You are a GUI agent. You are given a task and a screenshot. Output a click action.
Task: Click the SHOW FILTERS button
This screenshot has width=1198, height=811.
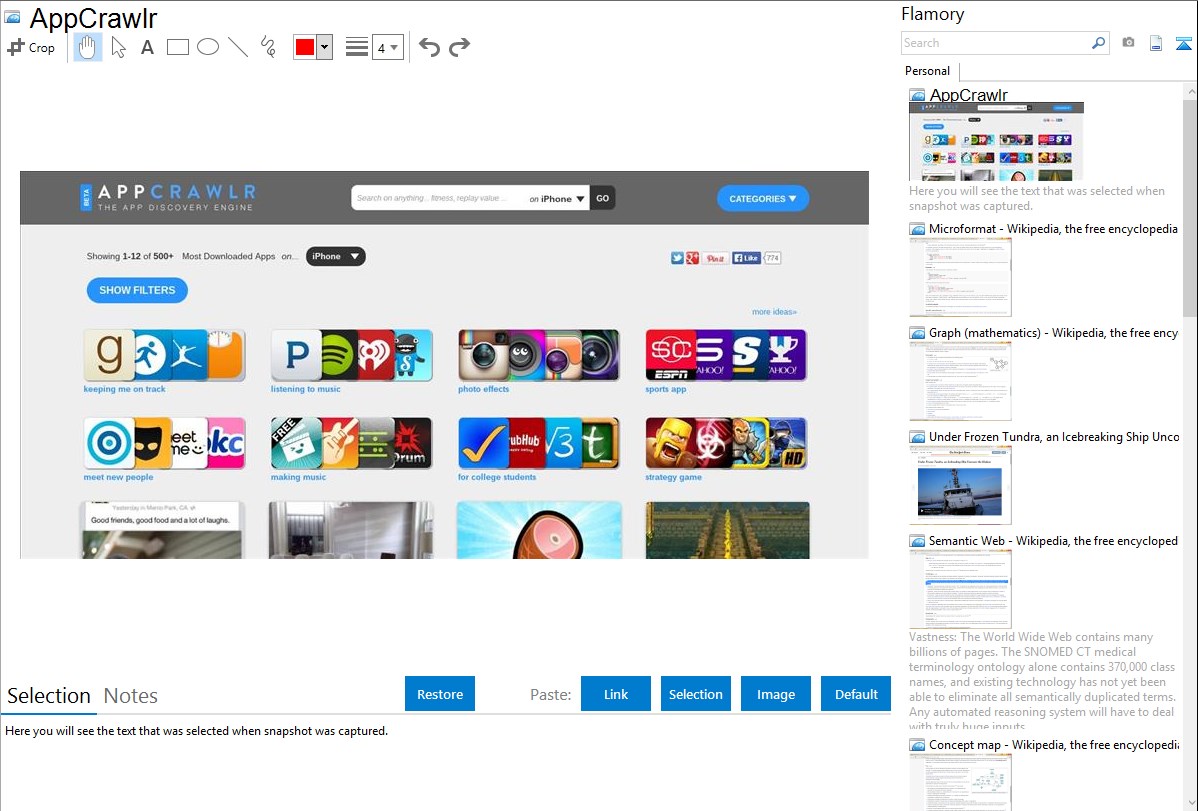pyautogui.click(x=138, y=290)
